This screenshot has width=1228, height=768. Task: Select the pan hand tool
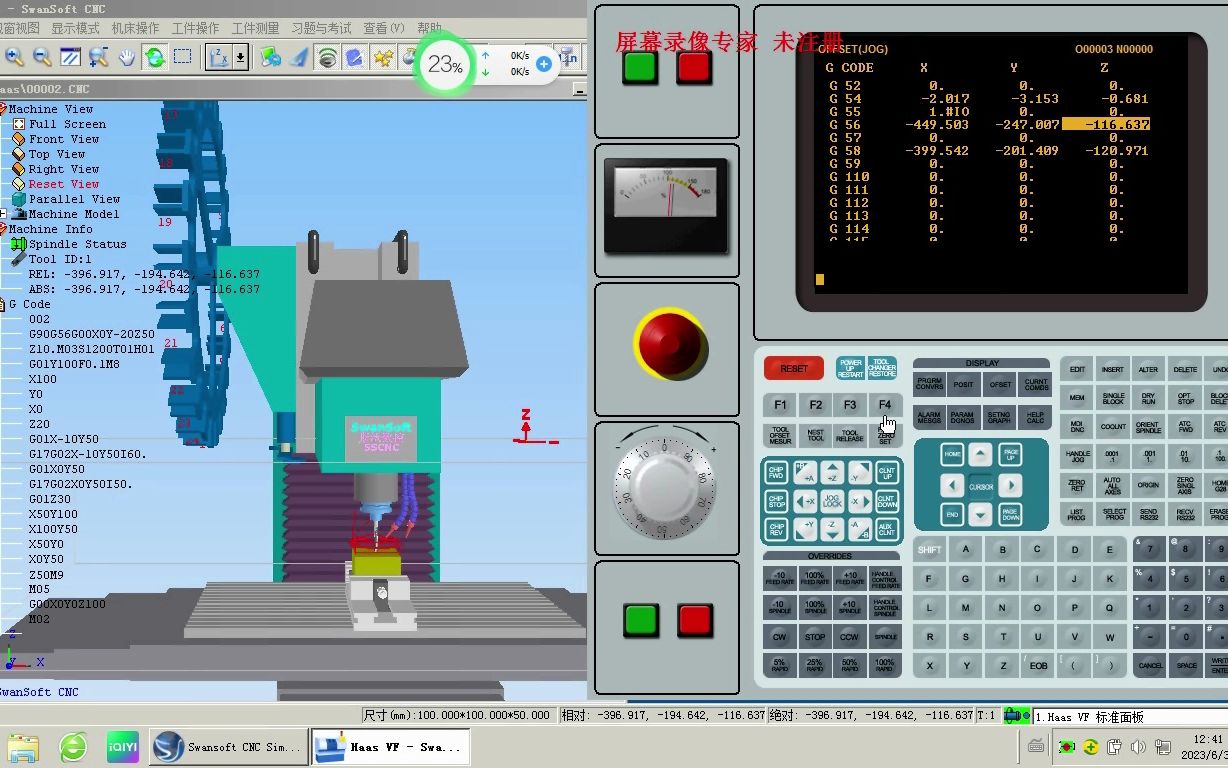pyautogui.click(x=127, y=57)
